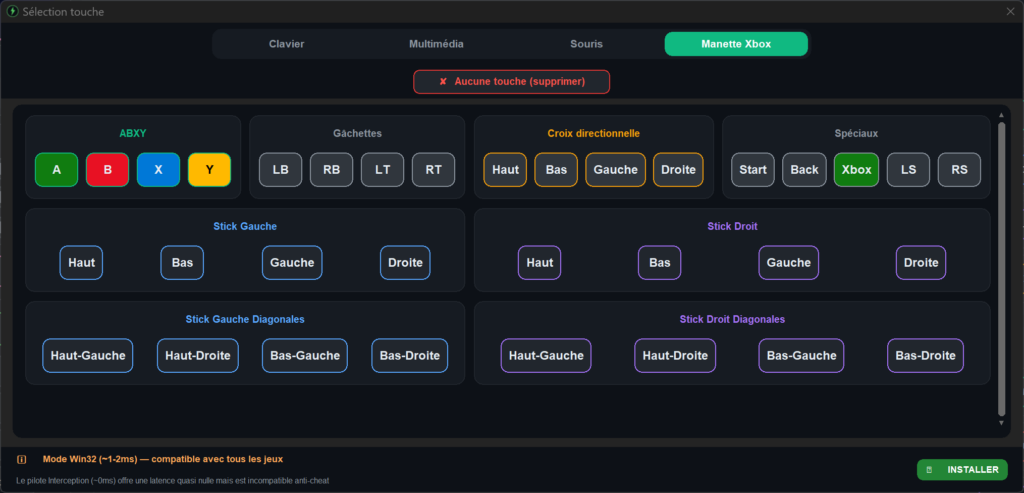Click the info icon beside Mode Win32
The image size is (1024, 493).
(x=22, y=460)
